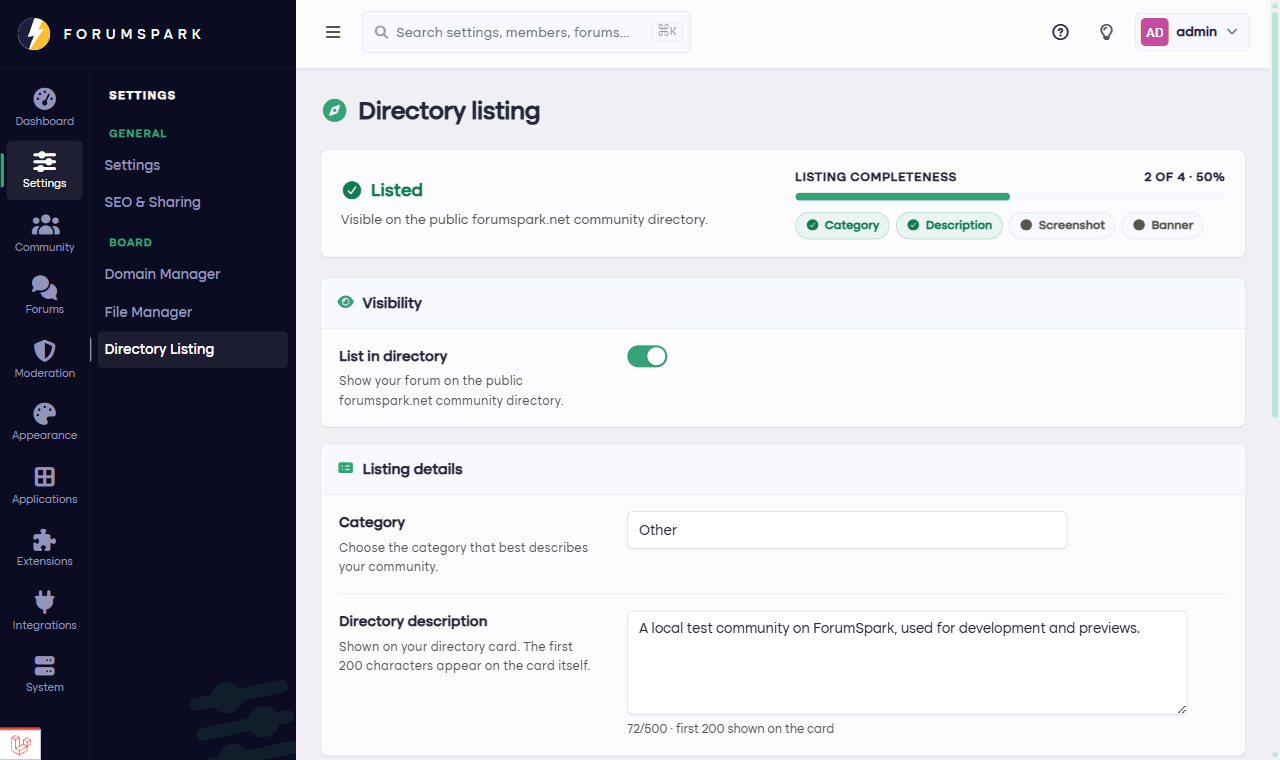Click the Listing details section heading
1280x760 pixels.
click(x=412, y=469)
